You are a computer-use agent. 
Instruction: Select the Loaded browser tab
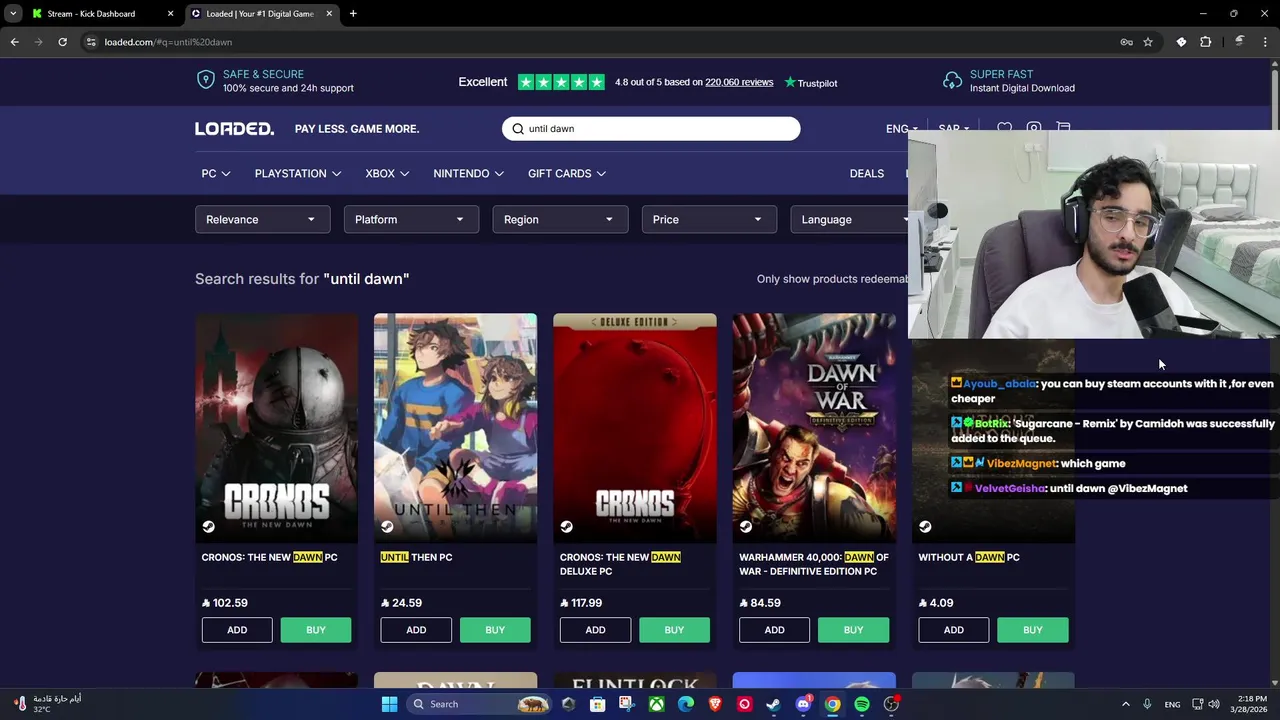pos(260,14)
